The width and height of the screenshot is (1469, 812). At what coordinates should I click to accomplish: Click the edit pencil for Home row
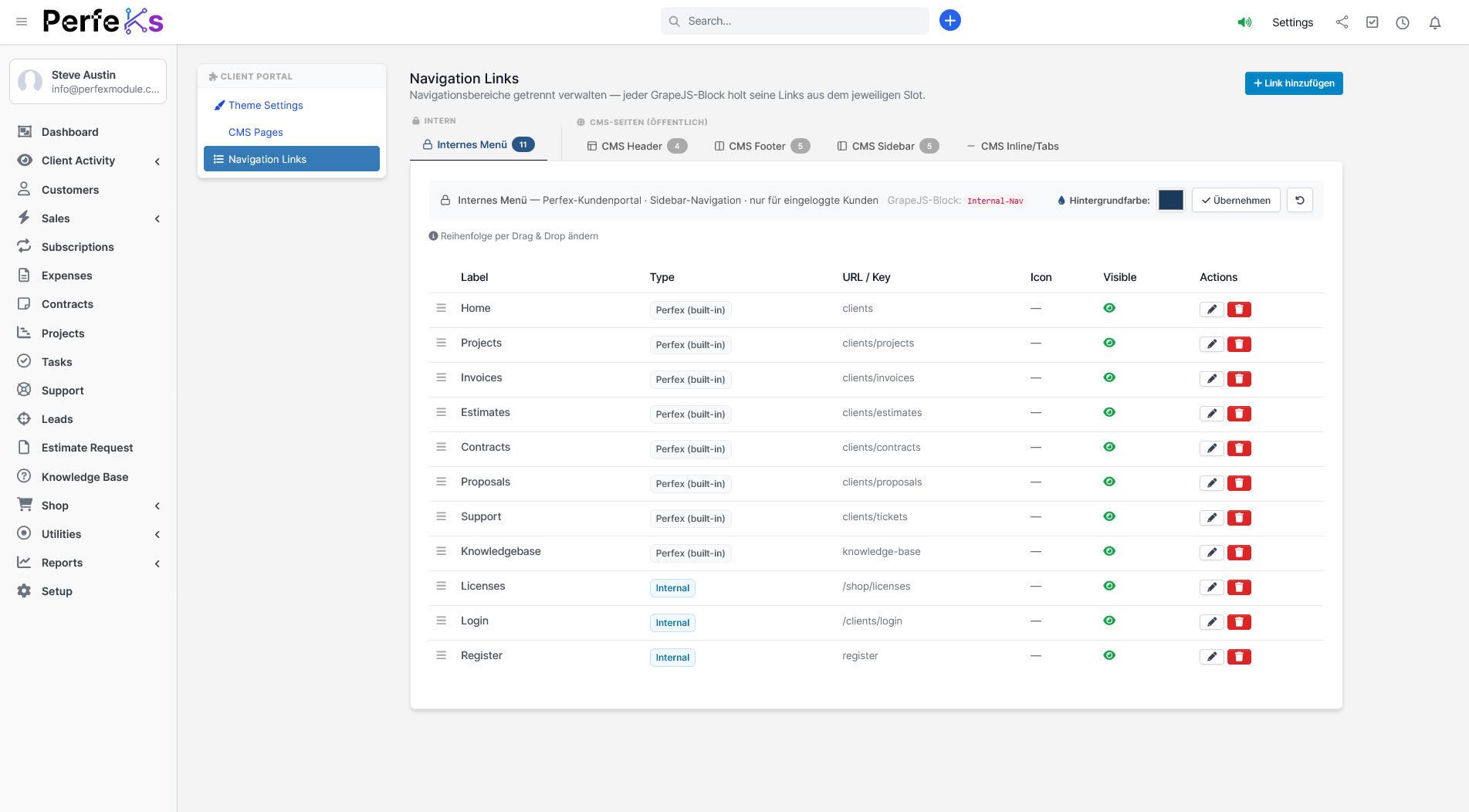(x=1211, y=310)
